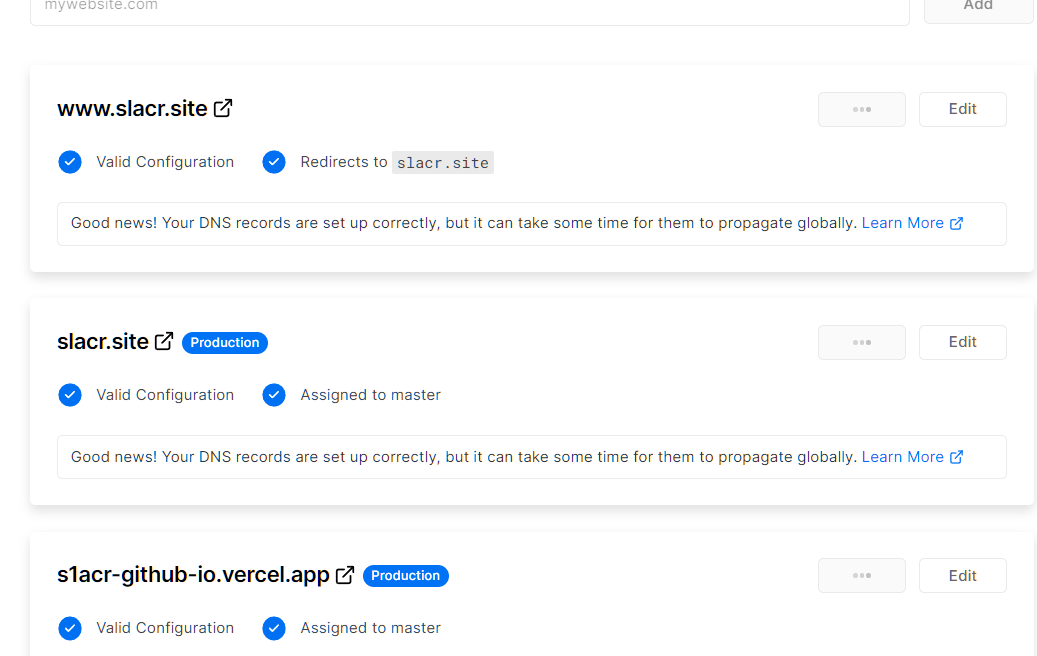Edit the www.slacr.site domain
Screen dimensions: 1037x656
pos(962,109)
